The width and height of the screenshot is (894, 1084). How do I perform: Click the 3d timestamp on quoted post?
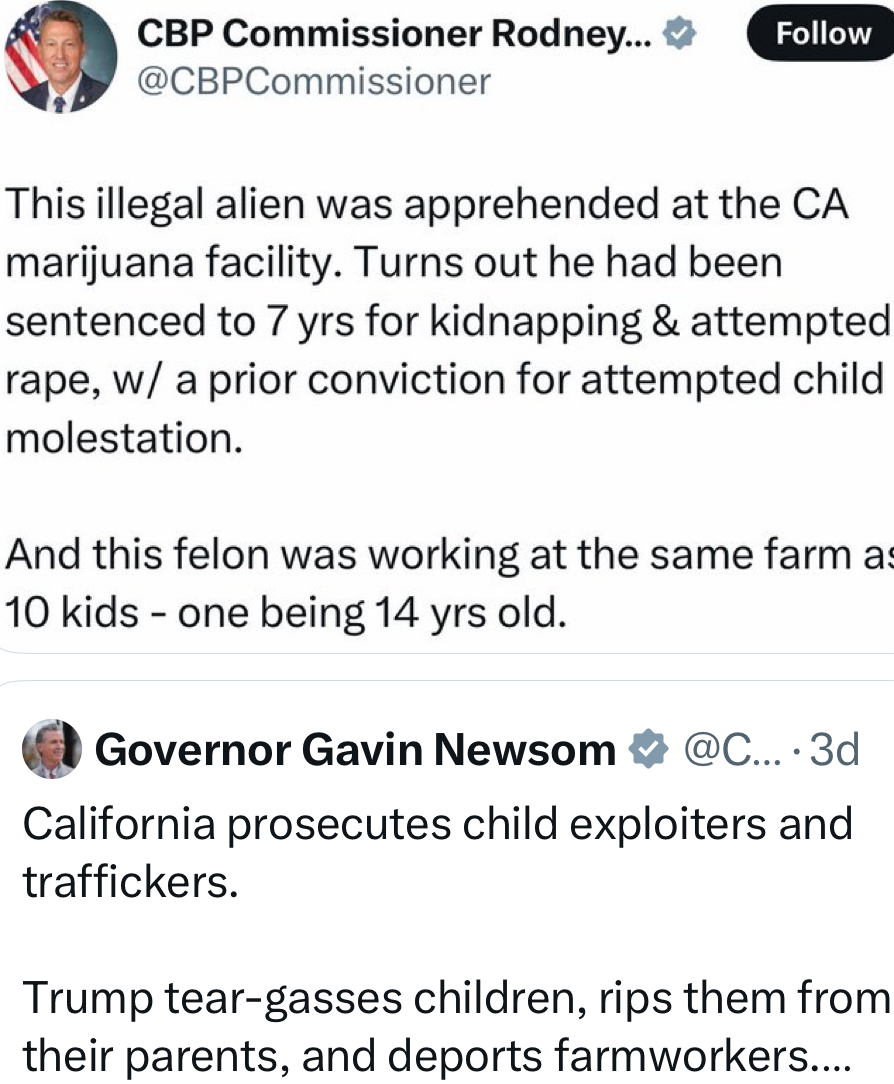pyautogui.click(x=833, y=749)
